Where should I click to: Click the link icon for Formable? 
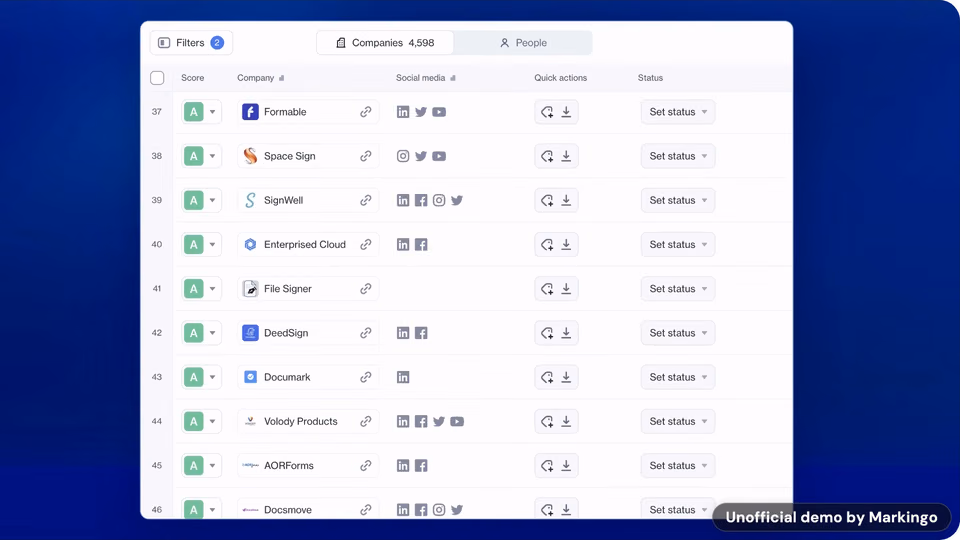pyautogui.click(x=366, y=112)
